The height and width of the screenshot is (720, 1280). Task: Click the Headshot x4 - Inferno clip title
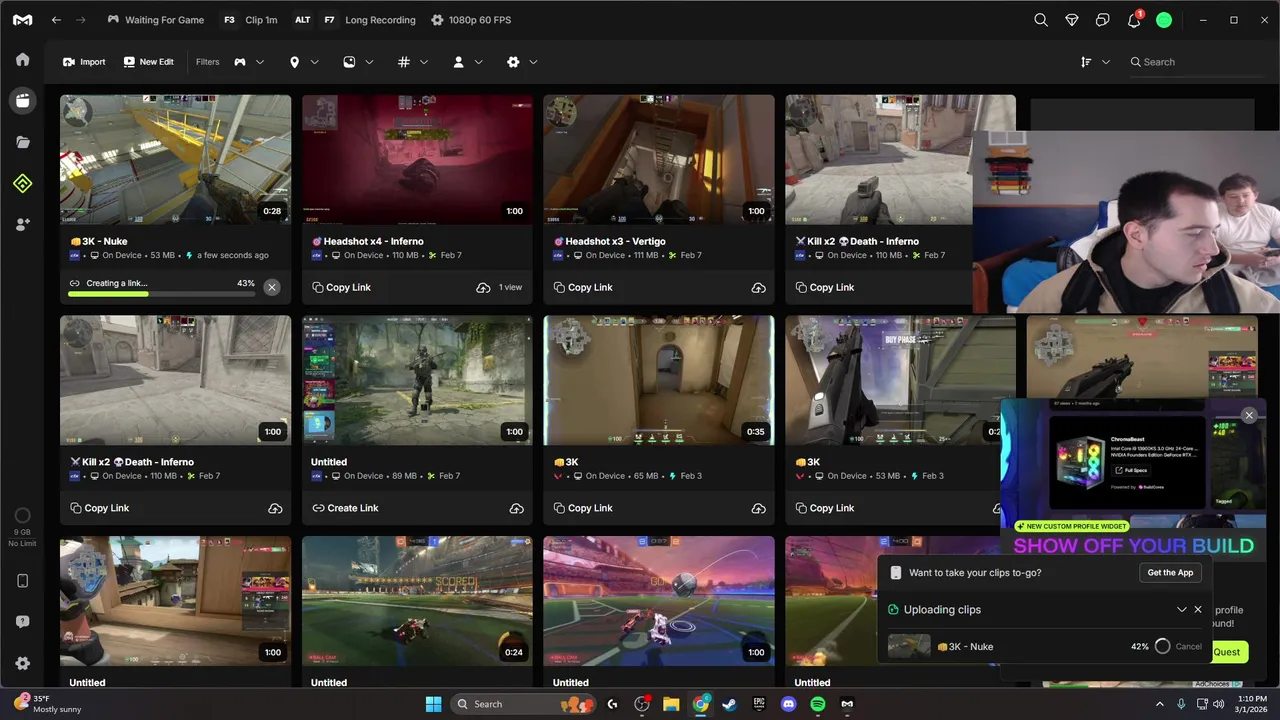pyautogui.click(x=367, y=241)
